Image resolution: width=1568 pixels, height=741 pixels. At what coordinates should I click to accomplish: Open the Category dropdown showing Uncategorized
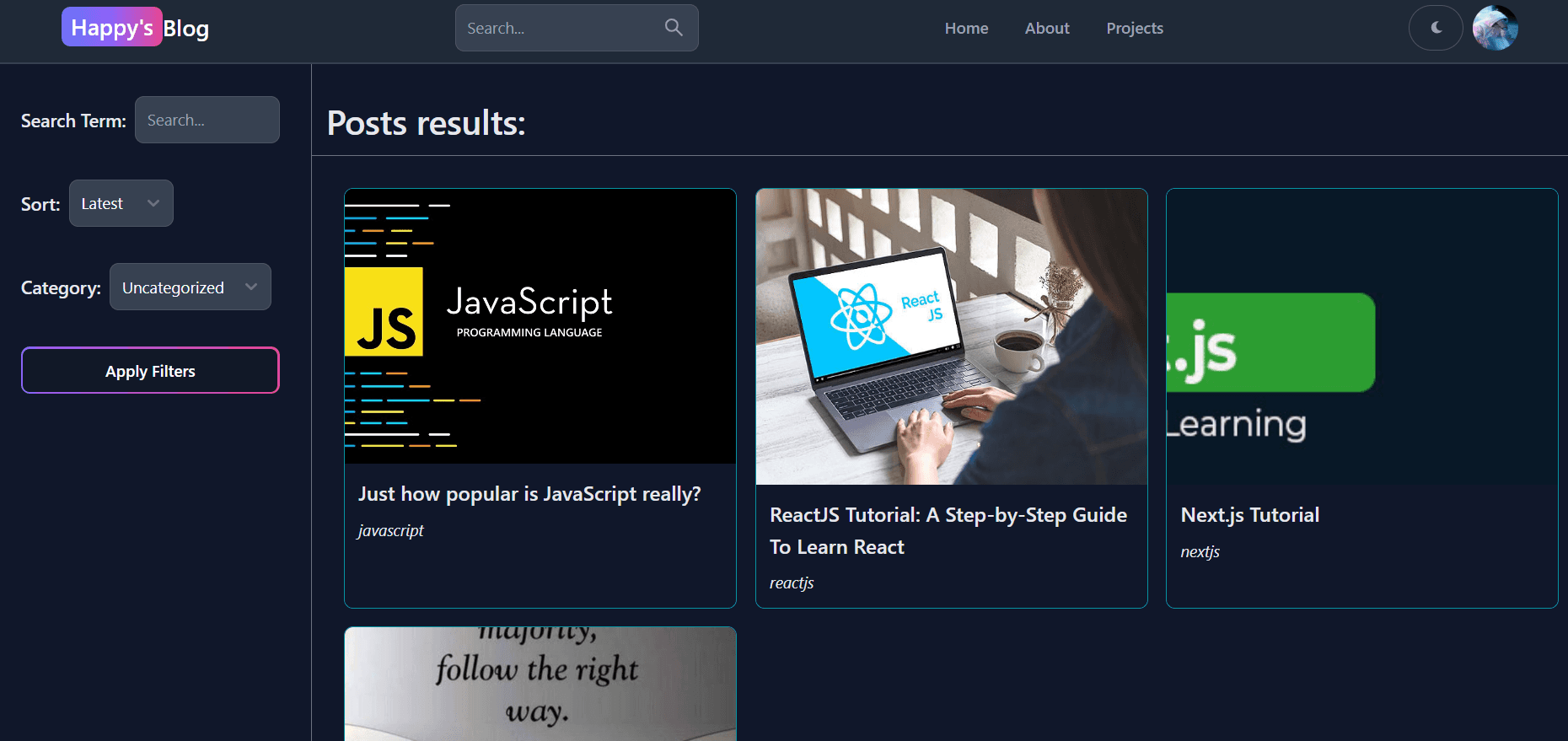coord(191,287)
